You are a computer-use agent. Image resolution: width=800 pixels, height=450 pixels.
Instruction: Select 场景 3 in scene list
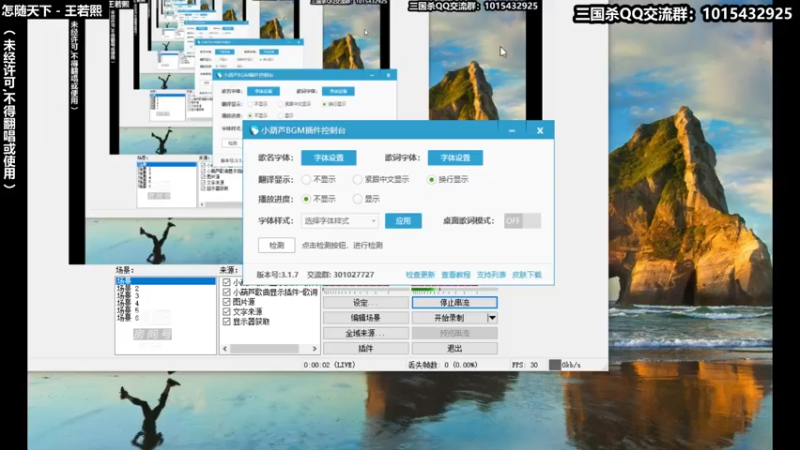pos(165,296)
